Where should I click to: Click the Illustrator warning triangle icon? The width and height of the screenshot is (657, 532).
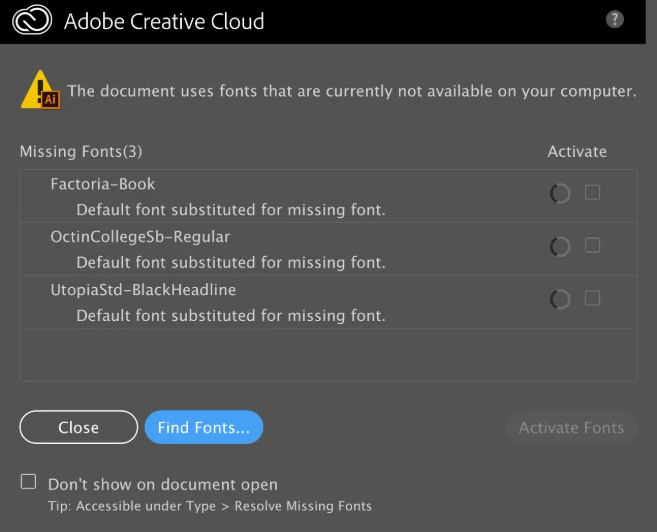(x=41, y=92)
